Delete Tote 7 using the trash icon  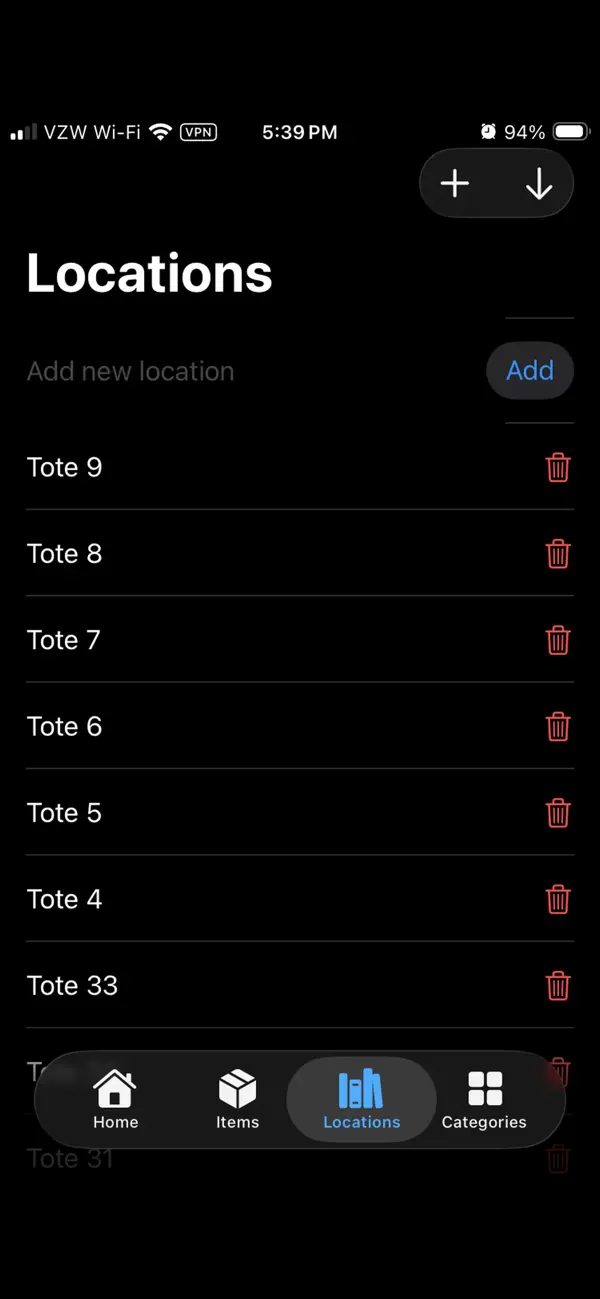click(558, 640)
